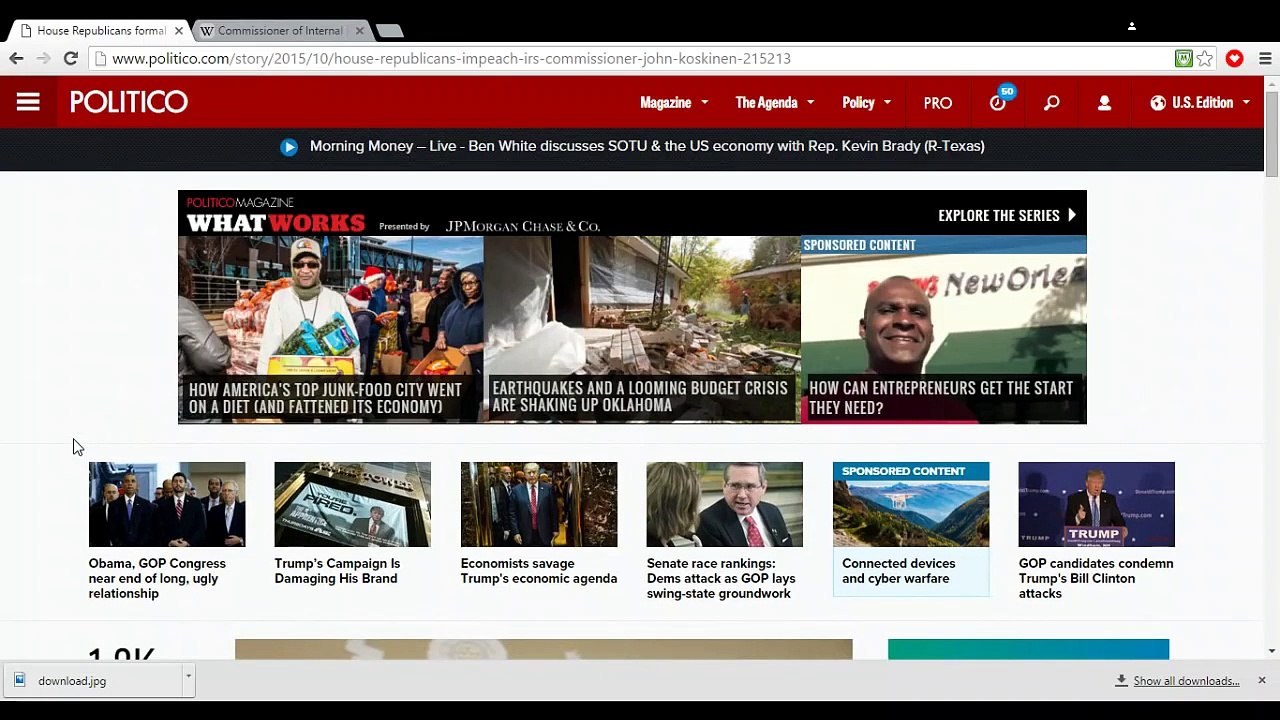Open Obama, GOP Congress relationship headline
The width and height of the screenshot is (1280, 720).
(x=157, y=578)
